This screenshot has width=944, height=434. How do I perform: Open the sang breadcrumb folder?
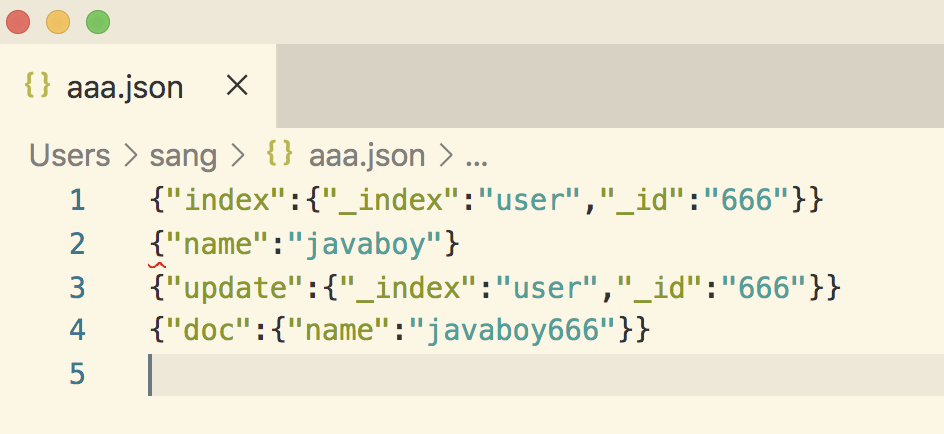tap(183, 155)
